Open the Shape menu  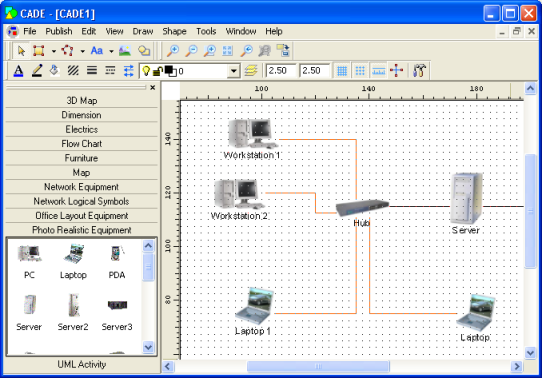point(174,31)
